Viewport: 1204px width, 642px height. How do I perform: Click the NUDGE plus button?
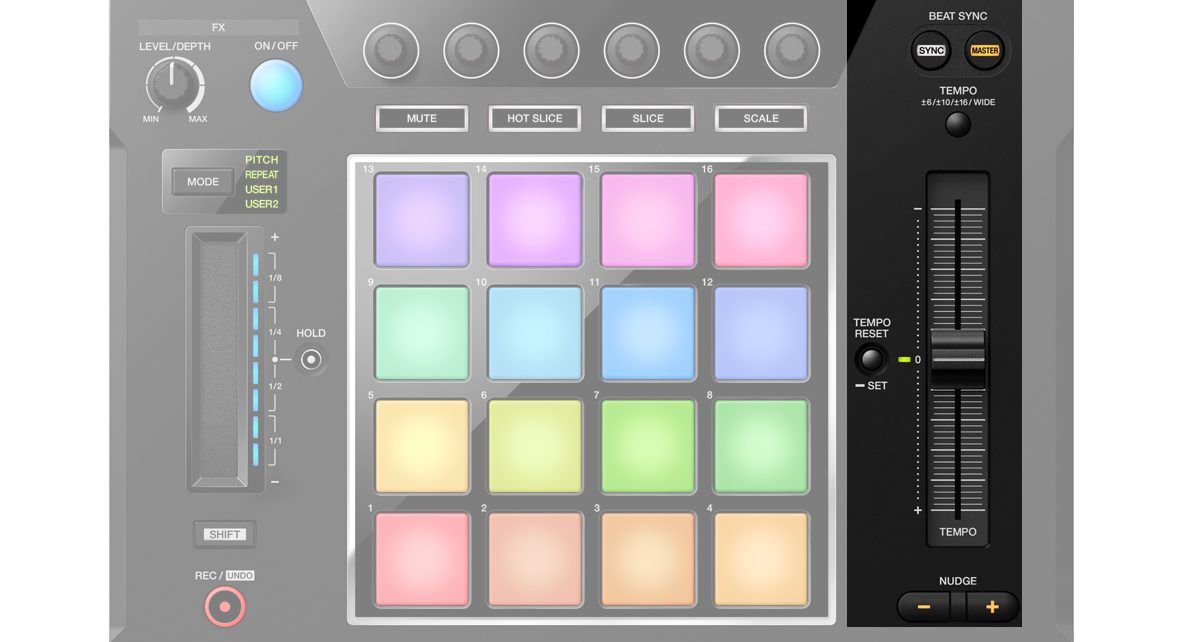point(993,607)
